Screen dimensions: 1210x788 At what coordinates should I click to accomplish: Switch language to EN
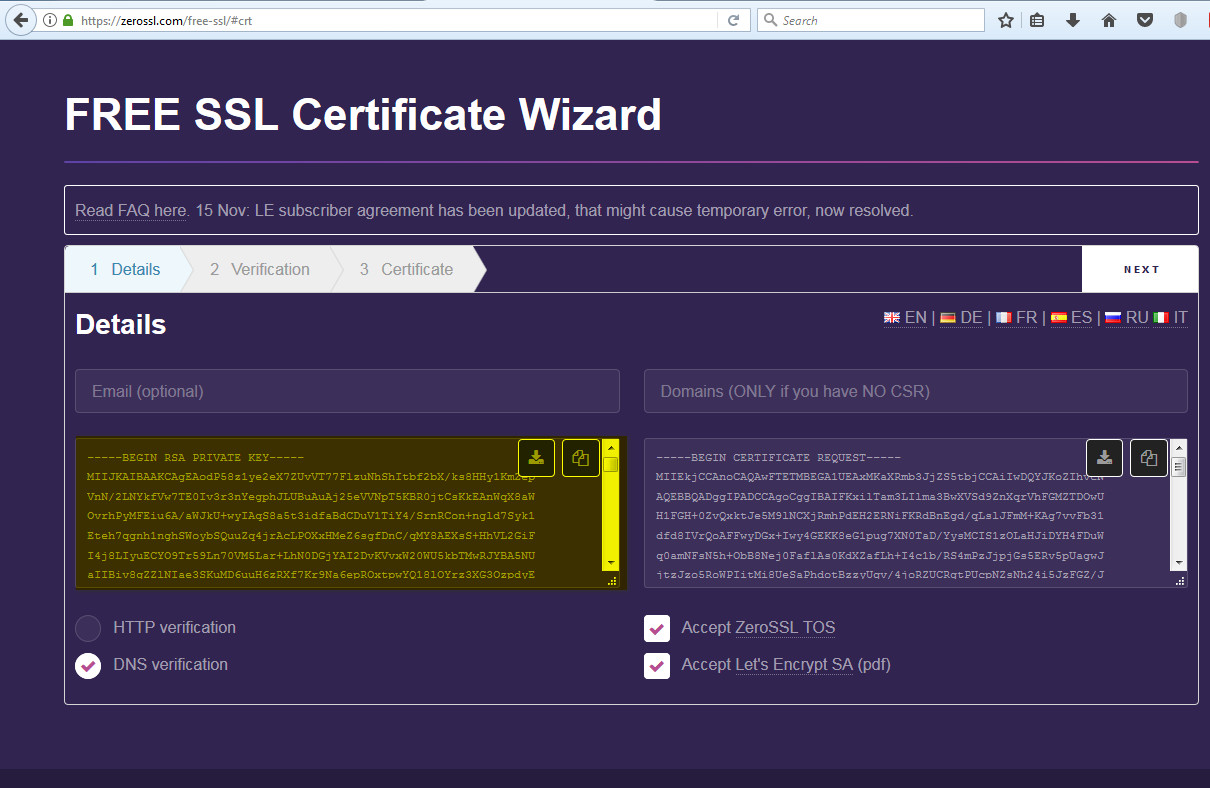point(905,318)
